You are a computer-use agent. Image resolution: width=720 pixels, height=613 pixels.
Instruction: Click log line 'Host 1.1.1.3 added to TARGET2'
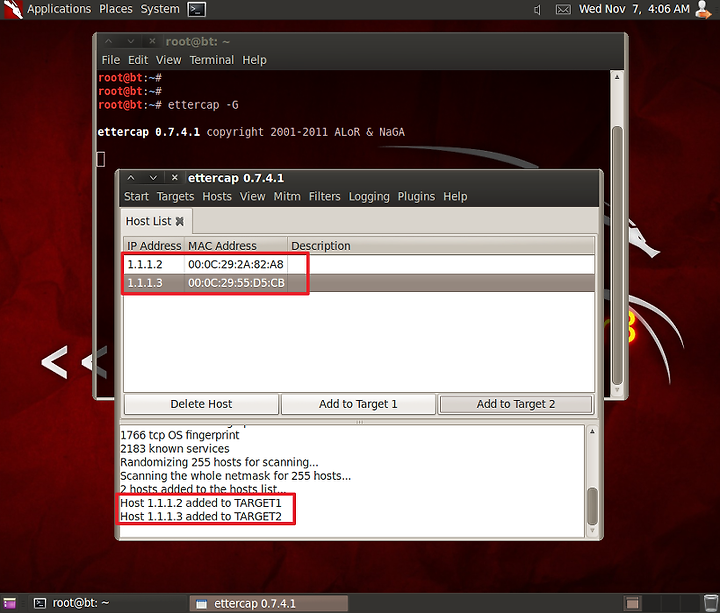click(201, 517)
